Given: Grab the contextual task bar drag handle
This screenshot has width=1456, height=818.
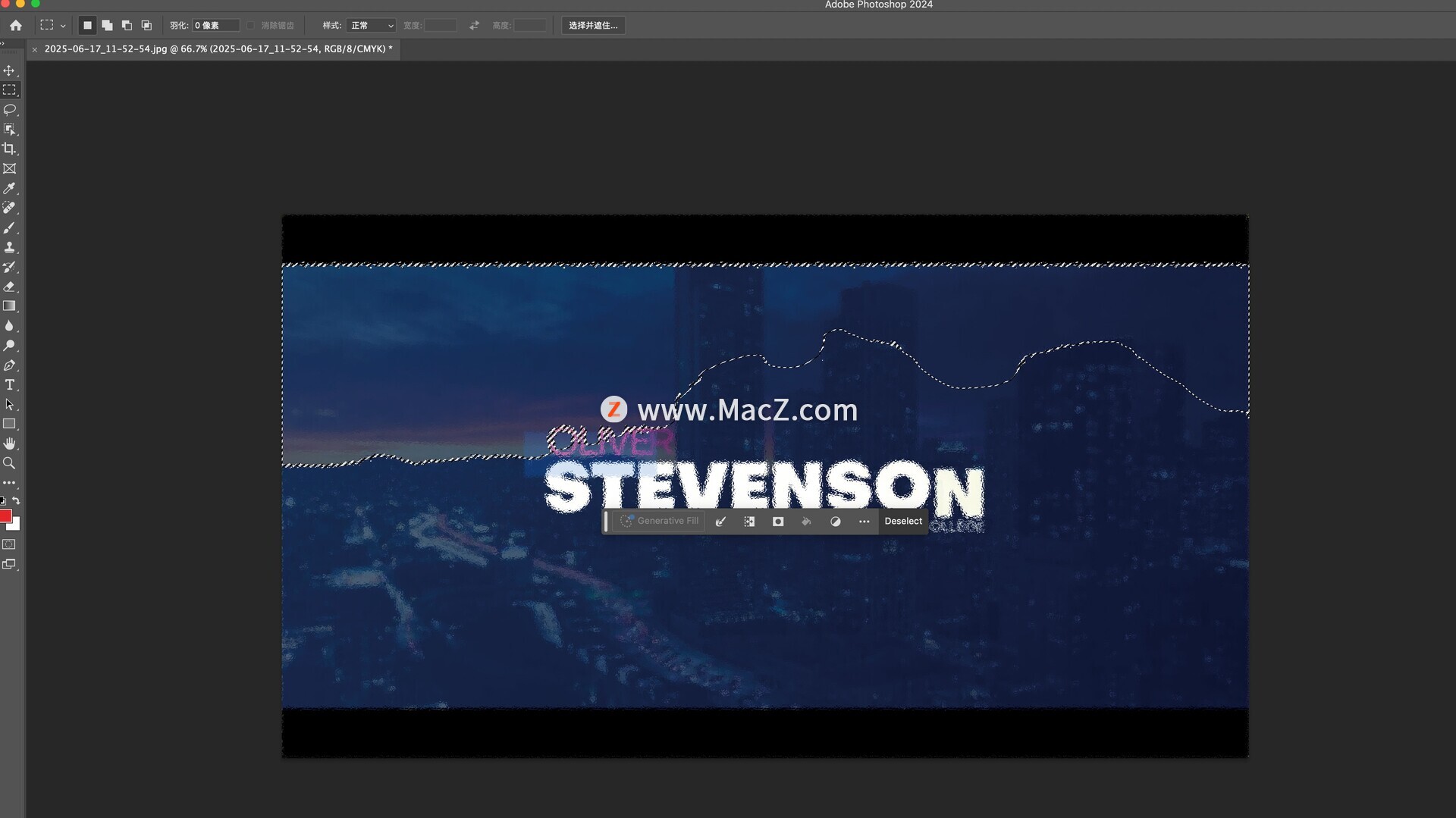Looking at the screenshot, I should [x=606, y=521].
